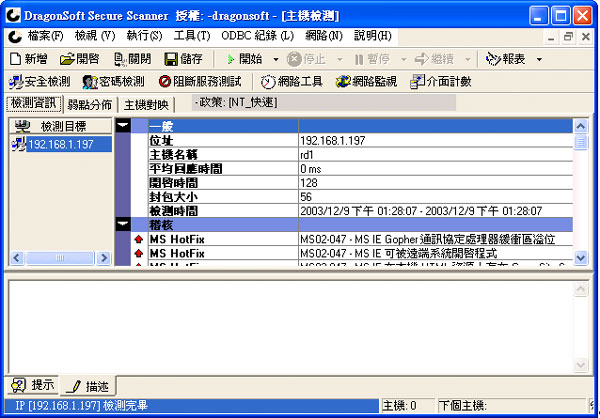Collapse the 稽核 audit section
The height and width of the screenshot is (418, 600).
coord(123,225)
